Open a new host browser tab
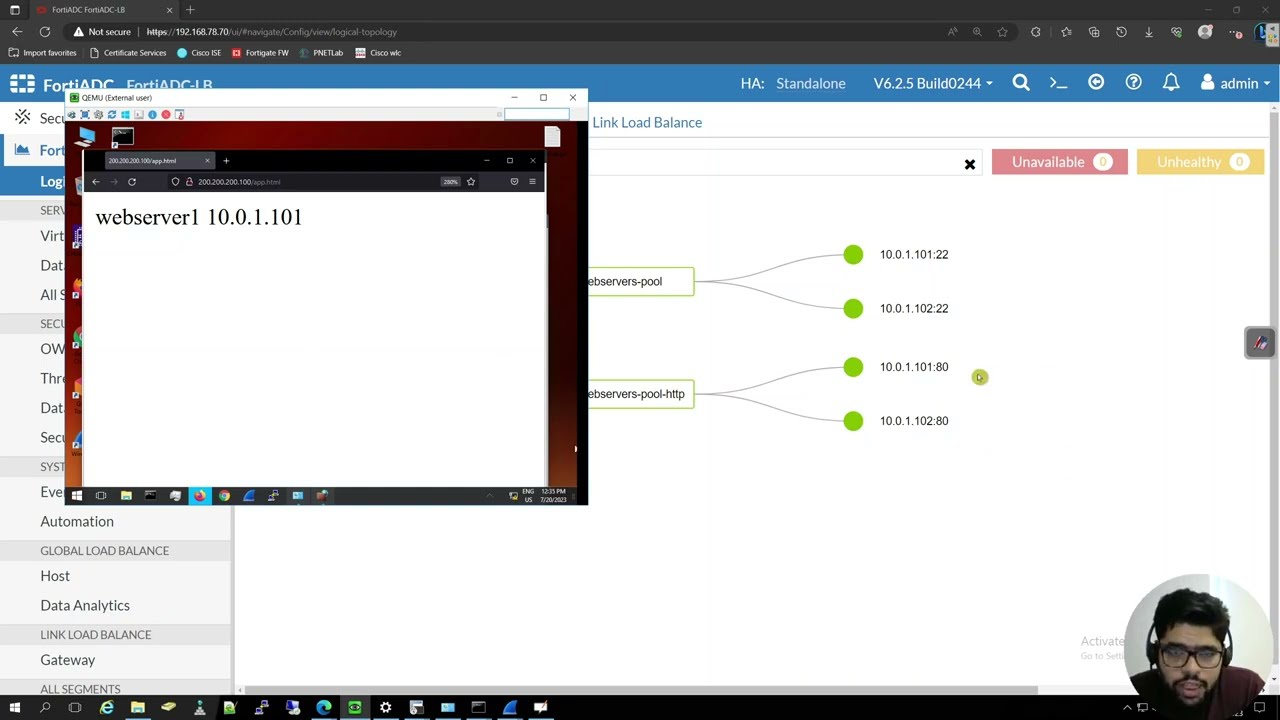This screenshot has width=1280, height=720. click(190, 10)
